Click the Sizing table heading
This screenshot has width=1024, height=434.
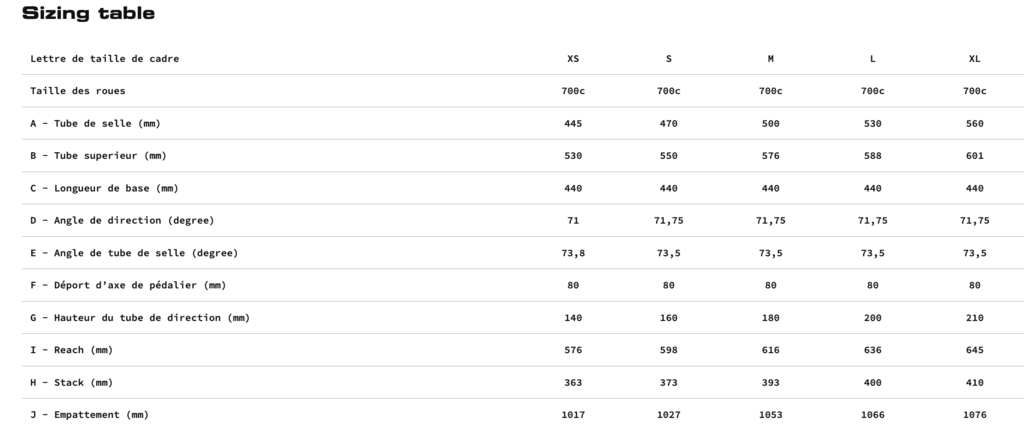pyautogui.click(x=89, y=14)
